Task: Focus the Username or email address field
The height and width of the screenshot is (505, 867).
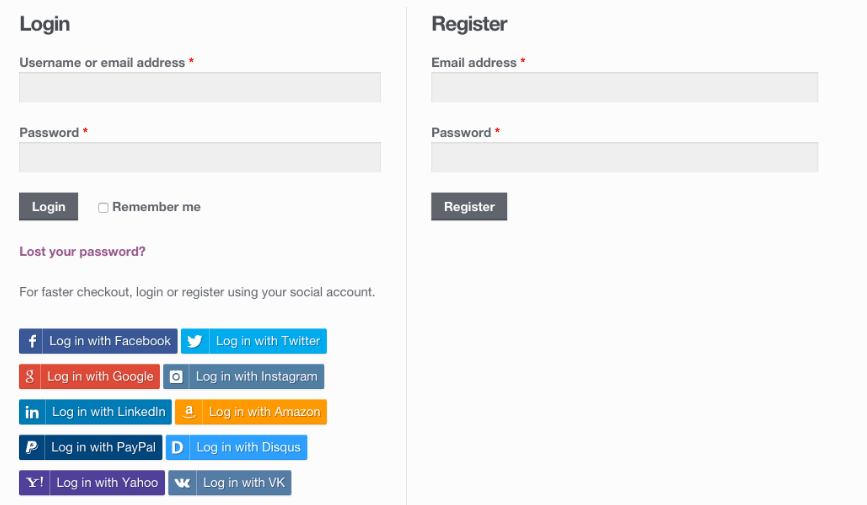Action: (x=200, y=87)
